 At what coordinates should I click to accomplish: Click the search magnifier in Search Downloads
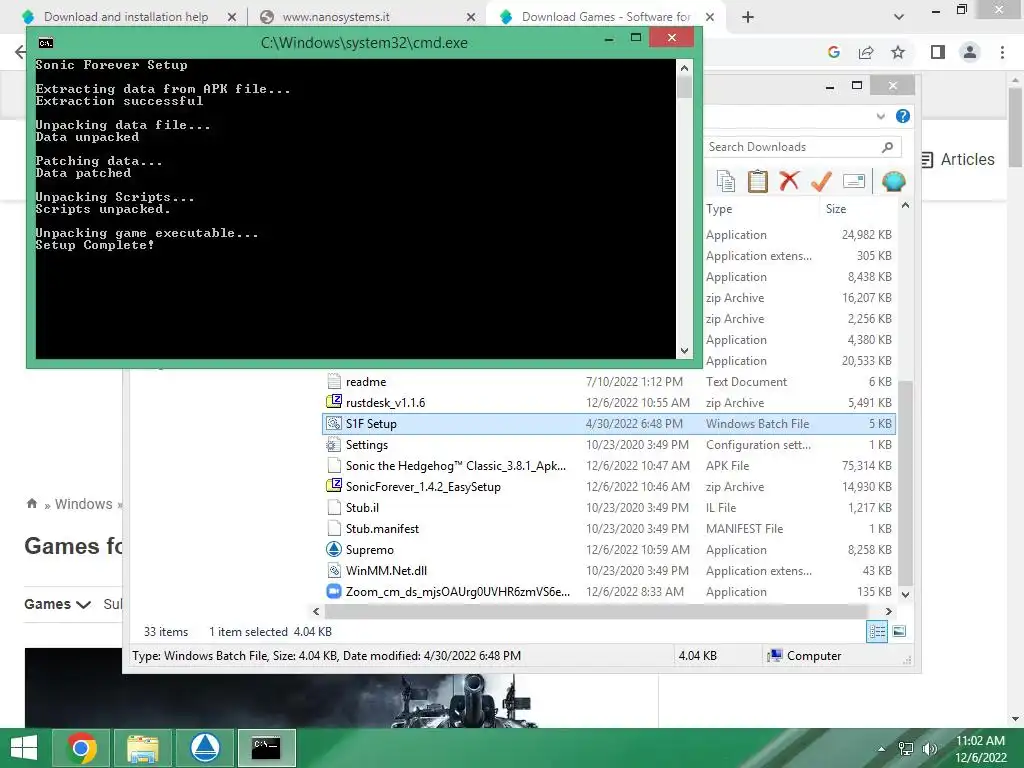point(887,147)
